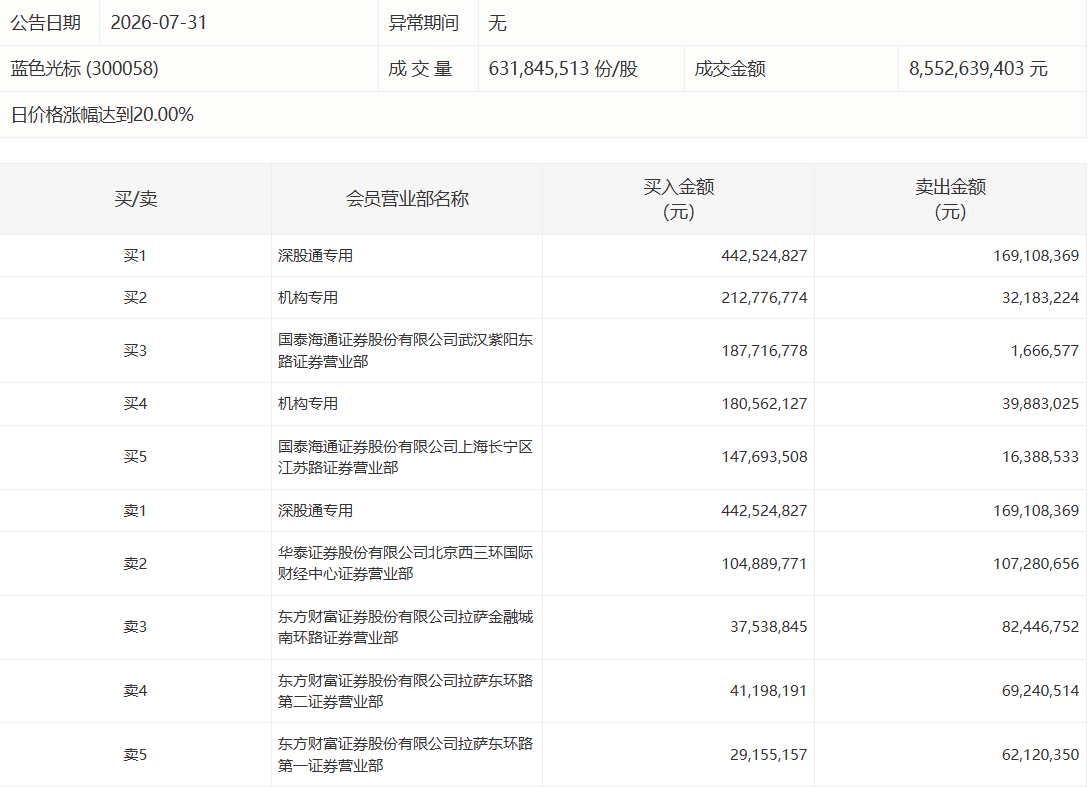Screen dimensions: 1090x787
Task: Select sell amount 16,388,533
Action: tap(1040, 457)
